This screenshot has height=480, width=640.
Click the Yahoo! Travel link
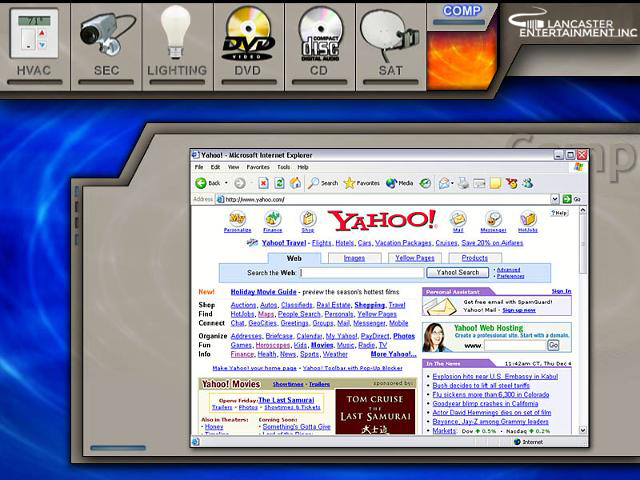283,243
